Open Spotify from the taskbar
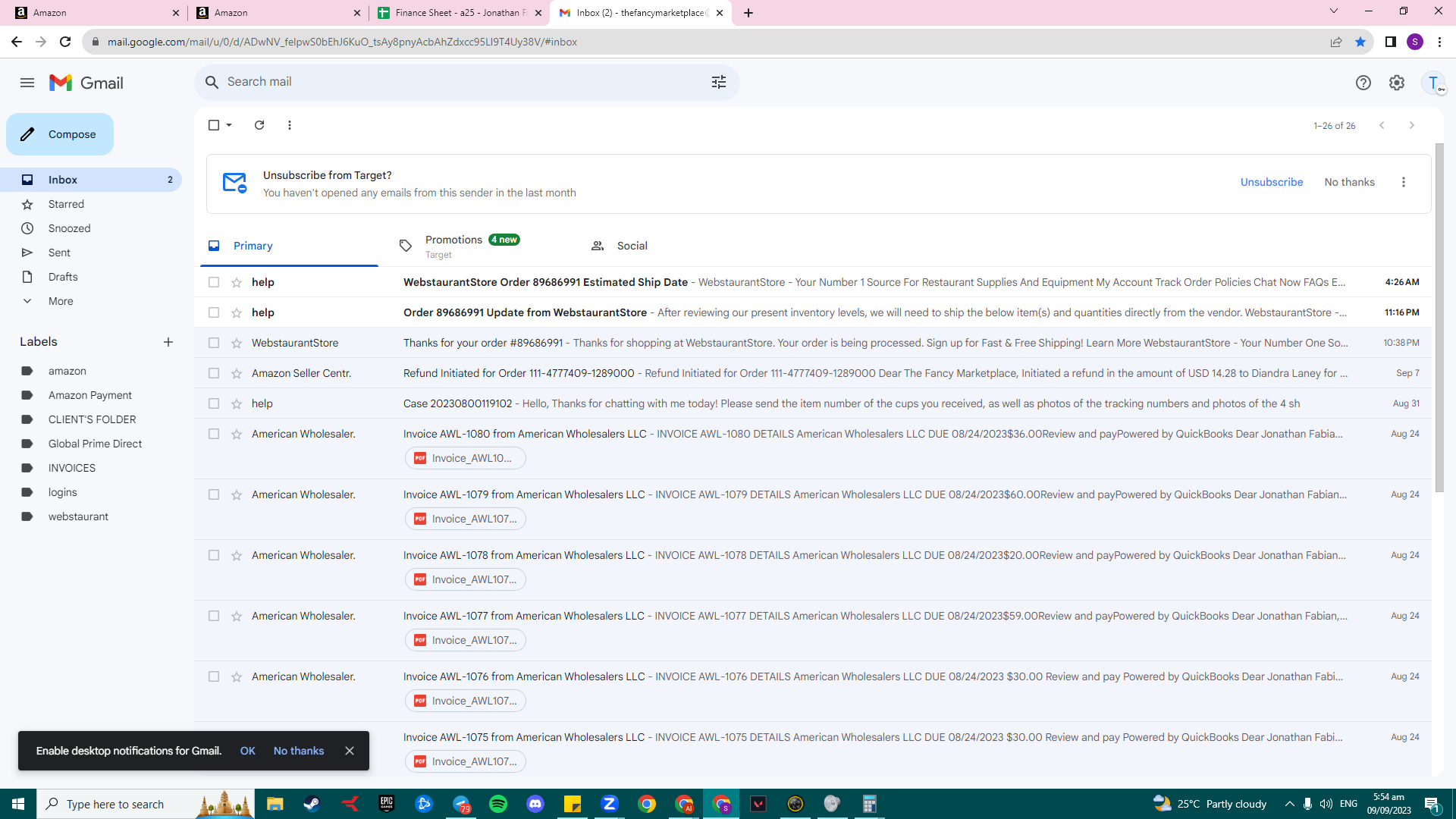Image resolution: width=1456 pixels, height=819 pixels. (x=498, y=804)
